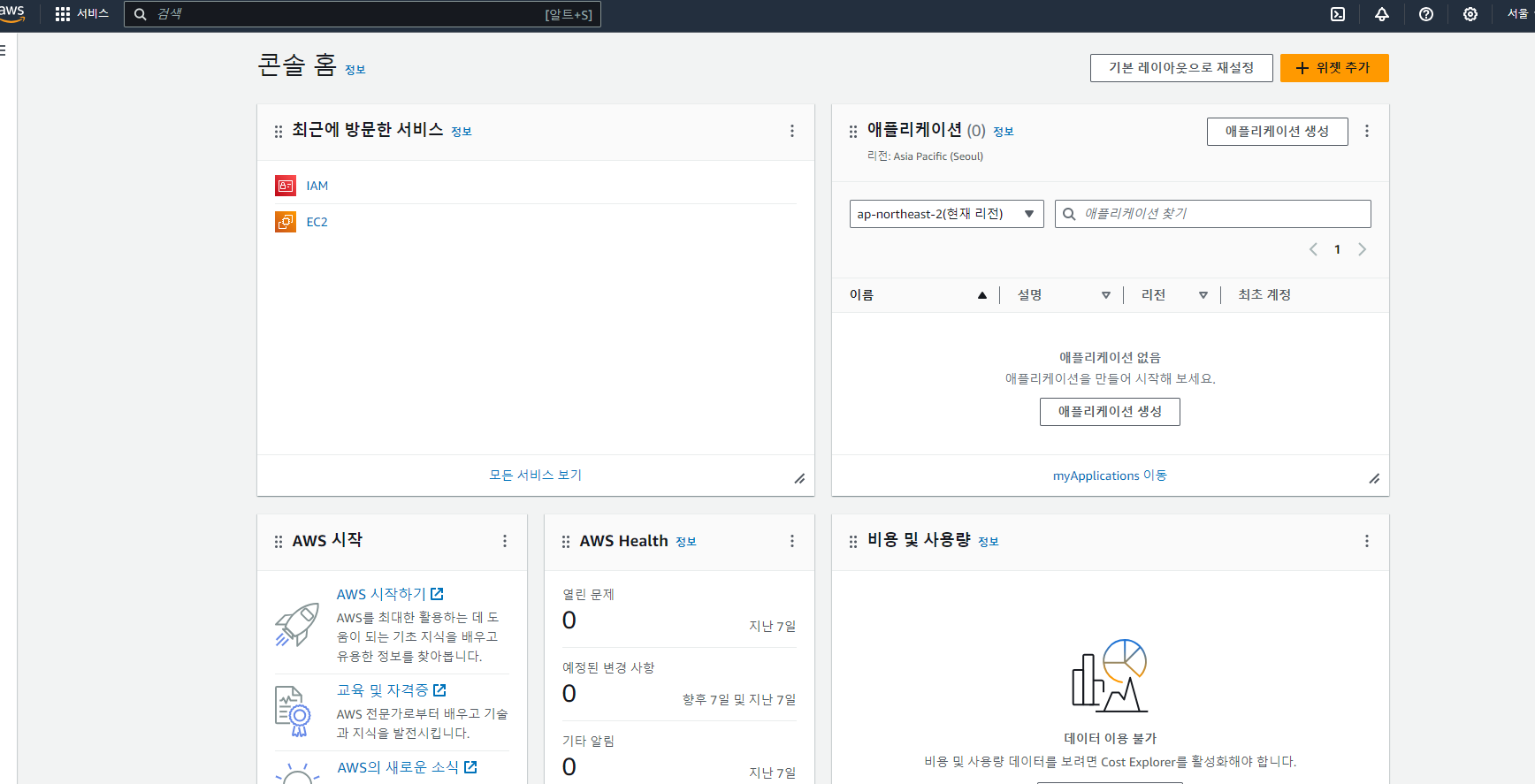Open myApplications 이동 link

pos(1110,476)
